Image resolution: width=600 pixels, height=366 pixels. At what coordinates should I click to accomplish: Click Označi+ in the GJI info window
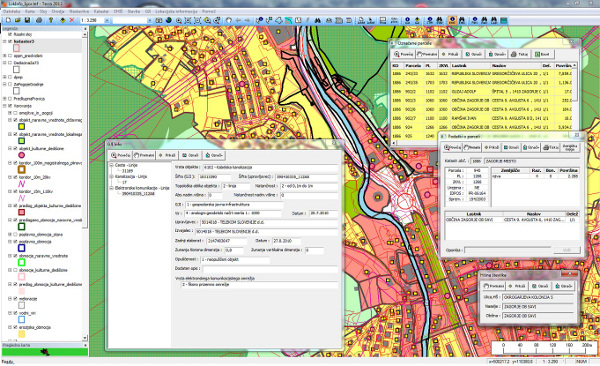[x=214, y=155]
